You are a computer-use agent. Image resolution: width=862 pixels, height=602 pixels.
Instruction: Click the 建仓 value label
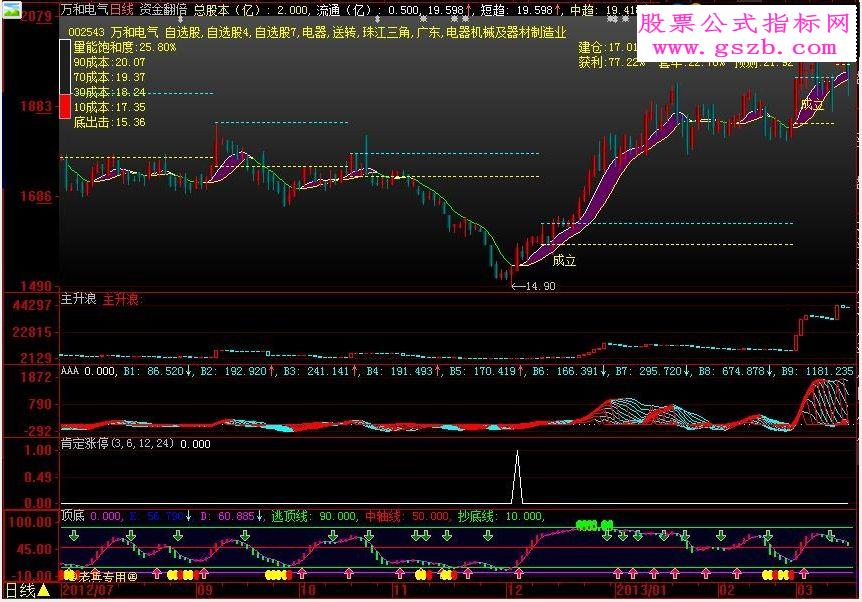(607, 47)
